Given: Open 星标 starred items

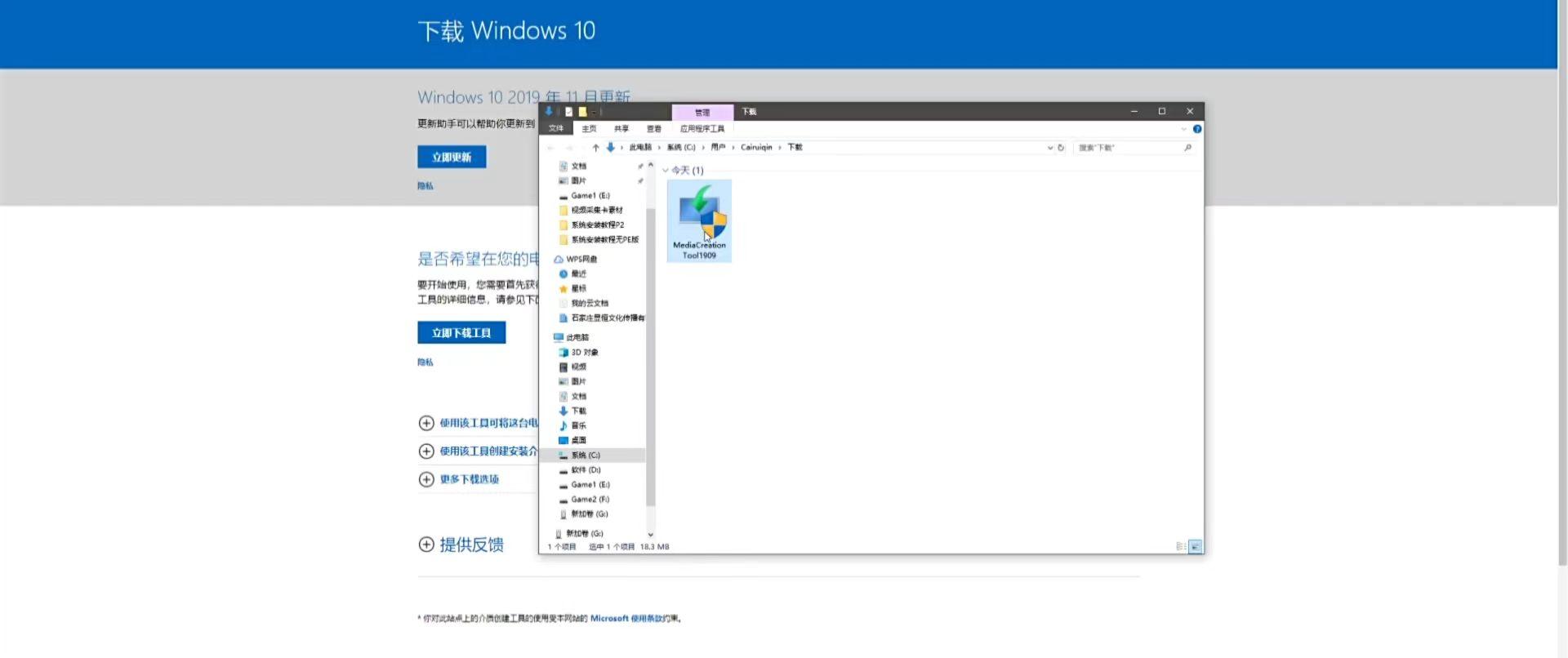Looking at the screenshot, I should click(578, 288).
